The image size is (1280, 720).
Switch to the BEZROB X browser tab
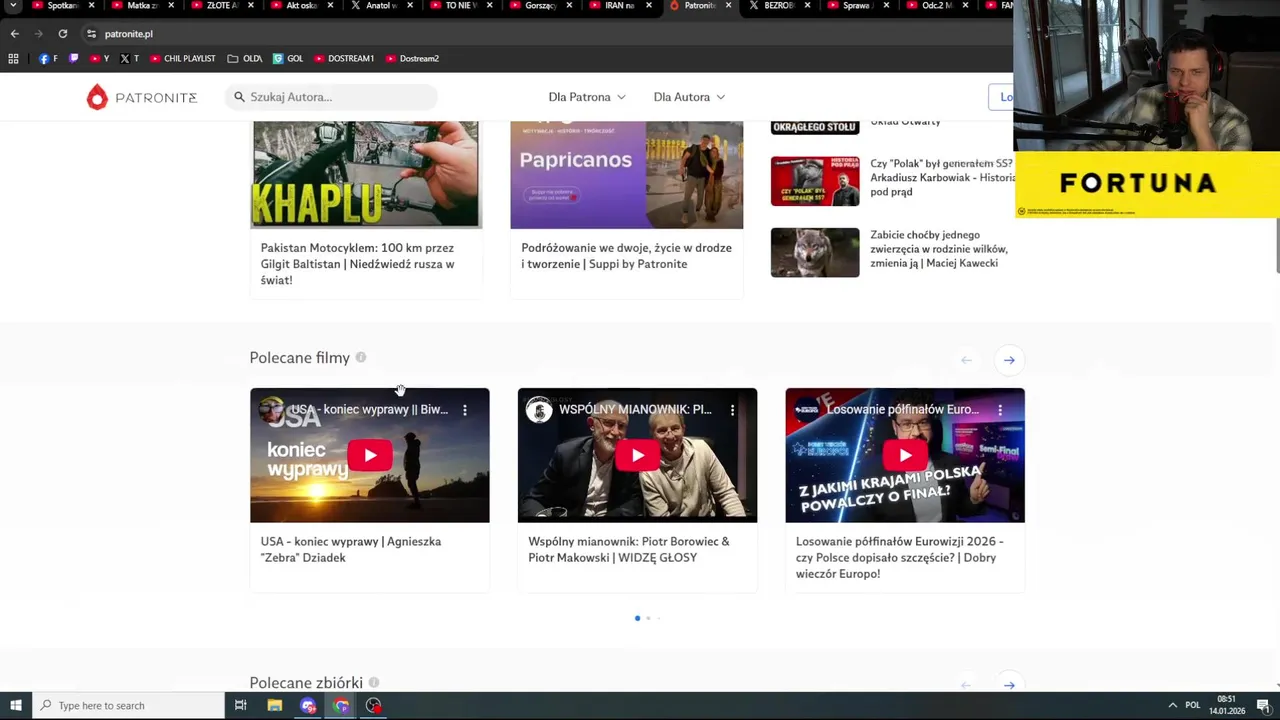(778, 5)
